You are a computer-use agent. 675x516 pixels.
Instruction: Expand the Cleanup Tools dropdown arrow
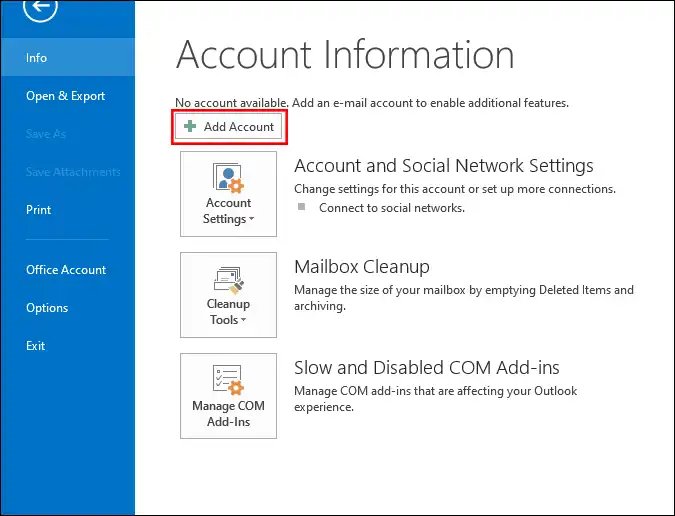tap(243, 319)
